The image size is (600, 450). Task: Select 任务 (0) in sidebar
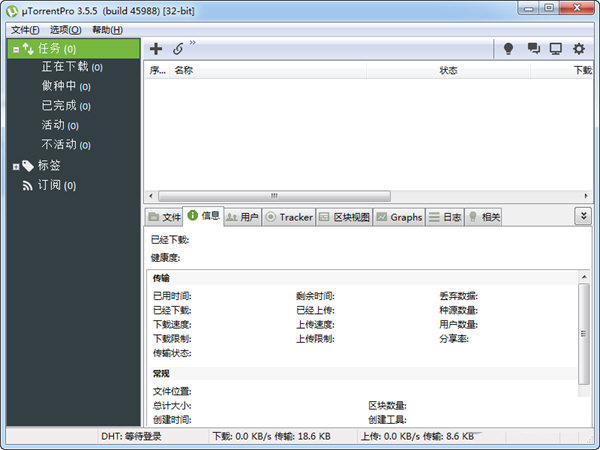click(74, 49)
